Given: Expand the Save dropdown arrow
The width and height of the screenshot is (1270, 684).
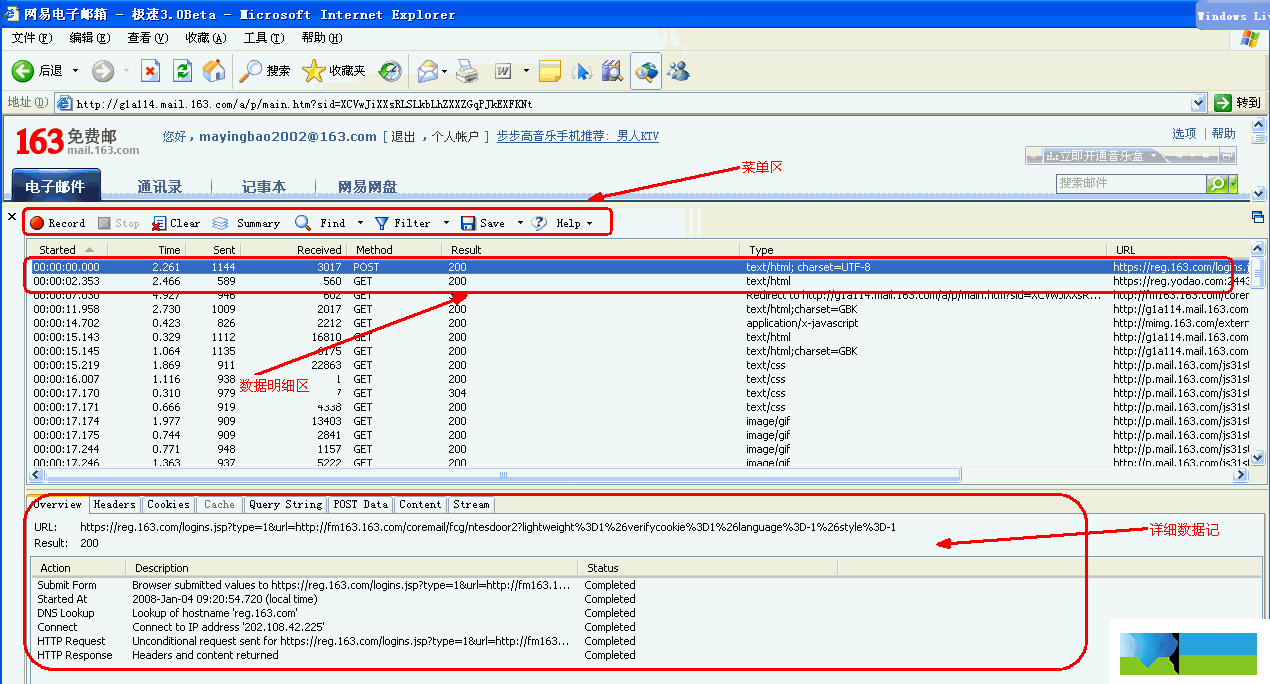Looking at the screenshot, I should pyautogui.click(x=520, y=223).
